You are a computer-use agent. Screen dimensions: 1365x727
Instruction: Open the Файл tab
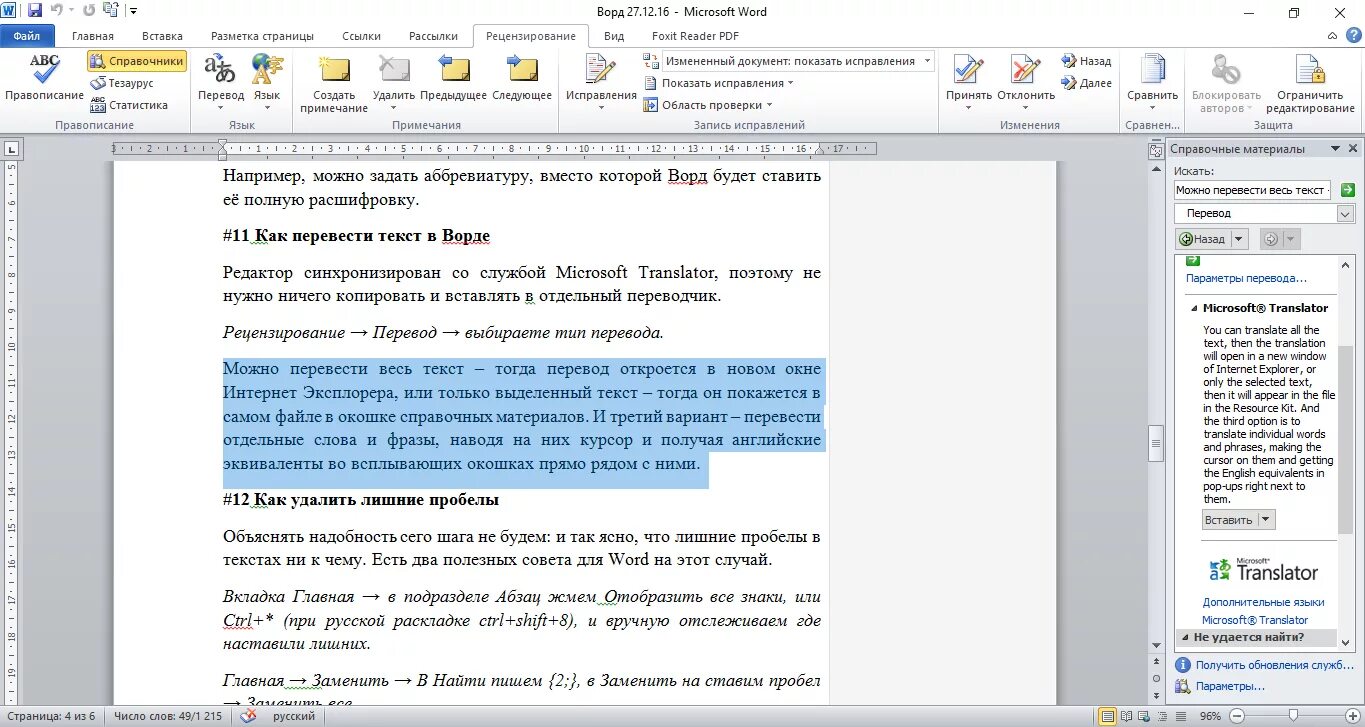(x=28, y=36)
